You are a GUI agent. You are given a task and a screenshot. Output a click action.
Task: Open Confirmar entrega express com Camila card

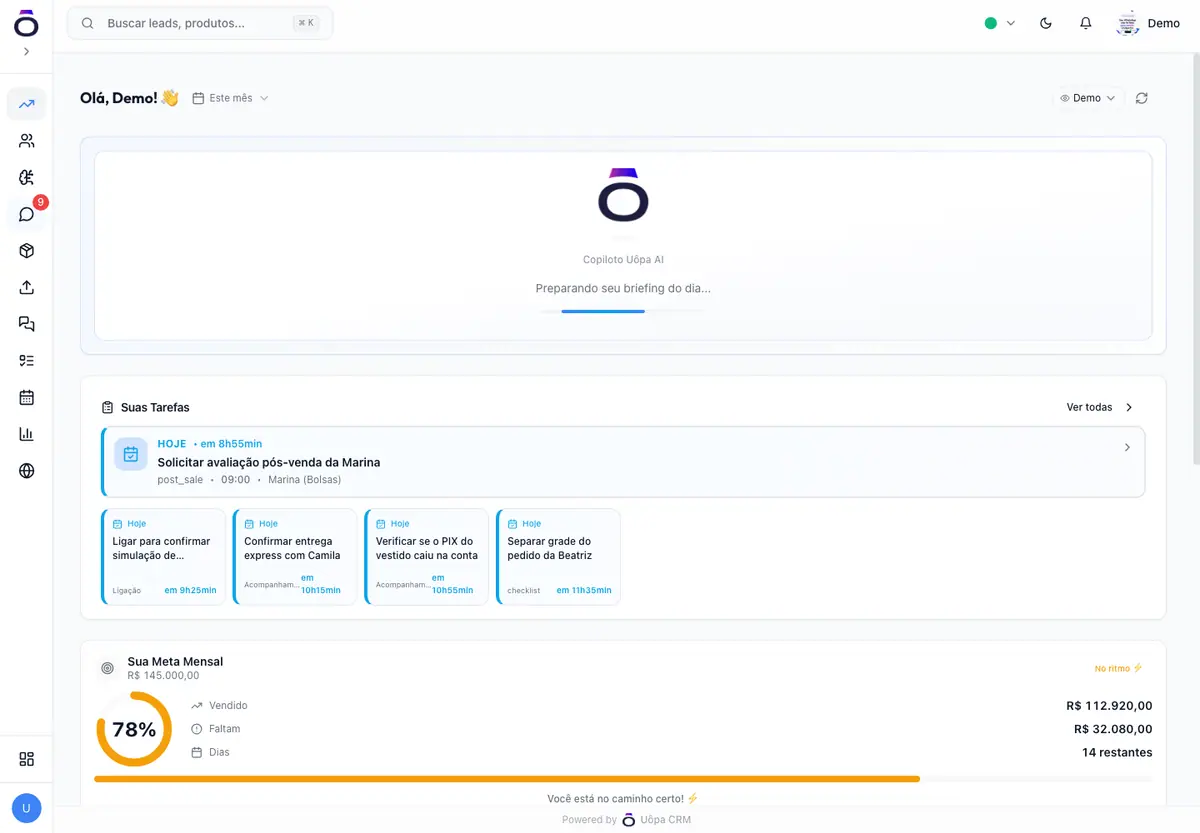coord(294,557)
